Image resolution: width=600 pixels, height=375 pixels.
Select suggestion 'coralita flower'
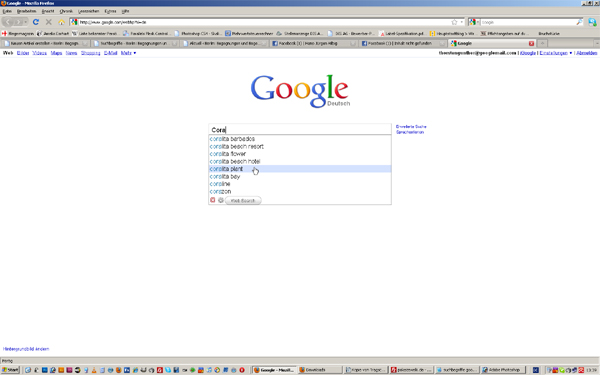pos(300,154)
